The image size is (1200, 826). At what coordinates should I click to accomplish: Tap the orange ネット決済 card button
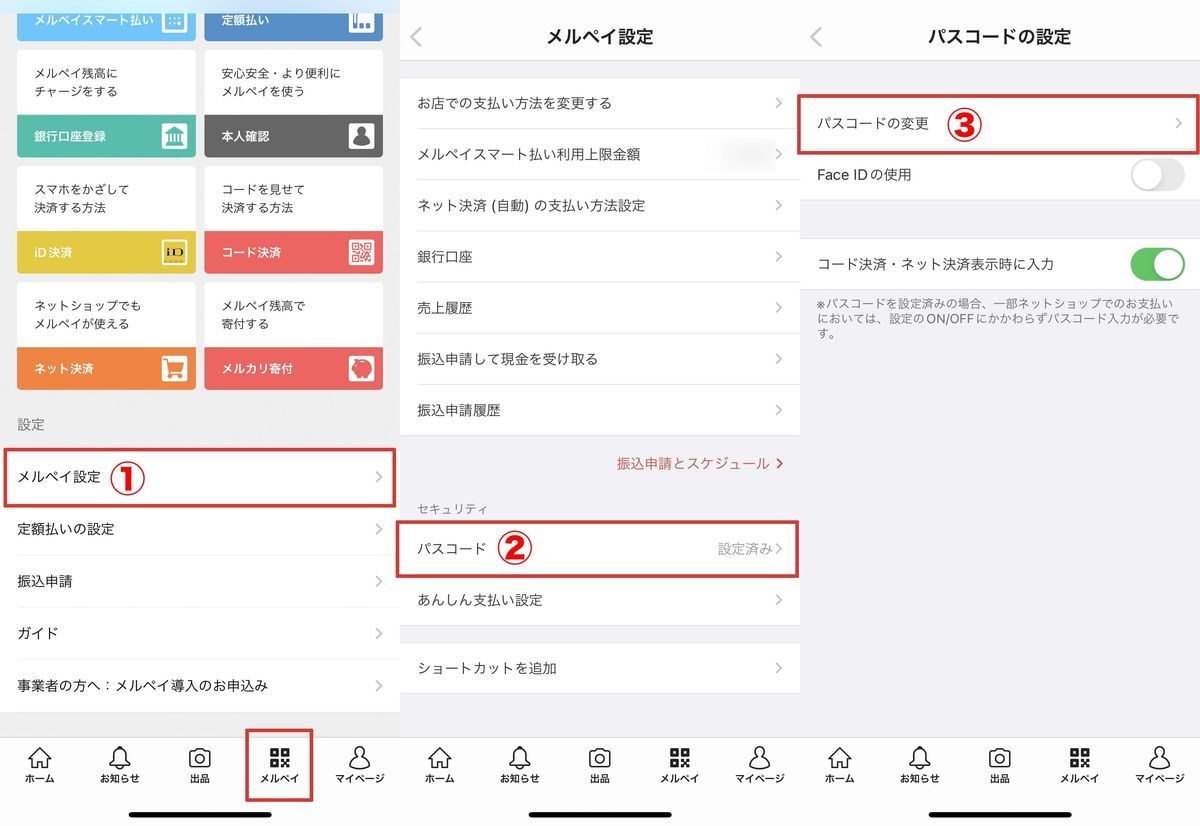click(106, 369)
